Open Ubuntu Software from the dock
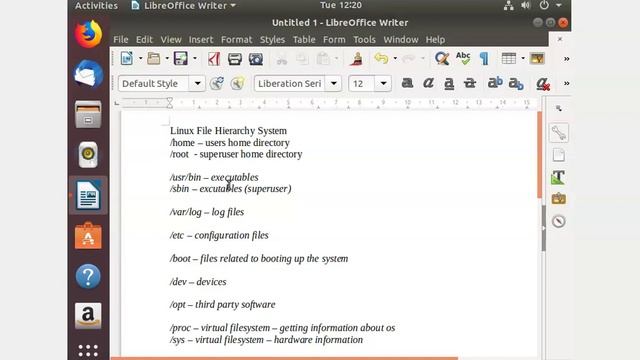Image resolution: width=640 pixels, height=360 pixels. 88,236
